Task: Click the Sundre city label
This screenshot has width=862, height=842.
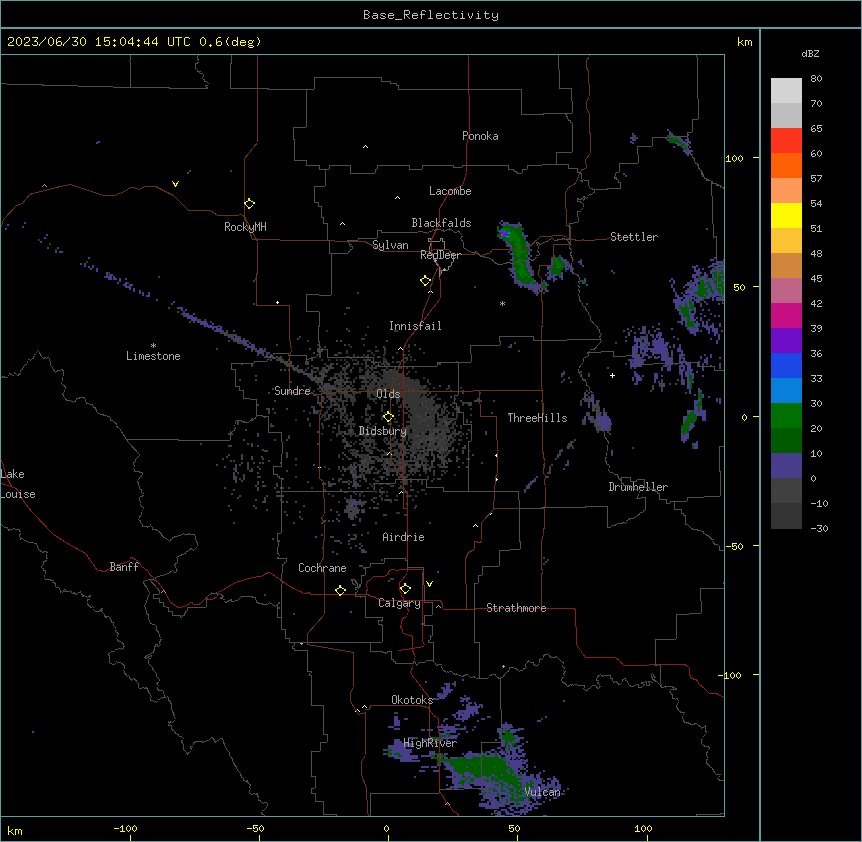Action: 292,391
